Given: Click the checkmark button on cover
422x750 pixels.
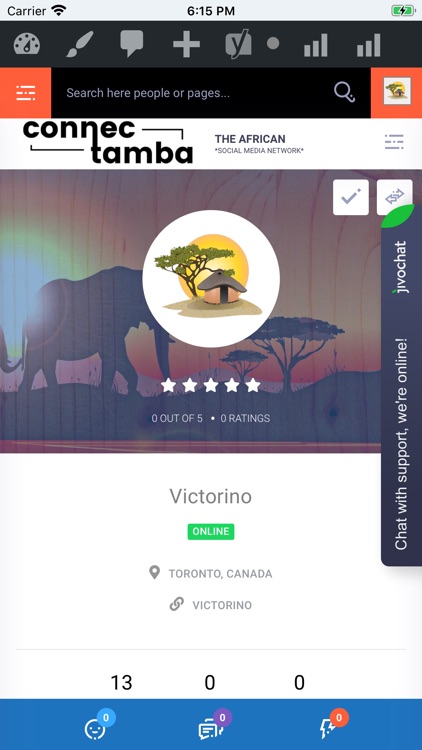Looking at the screenshot, I should 351,197.
